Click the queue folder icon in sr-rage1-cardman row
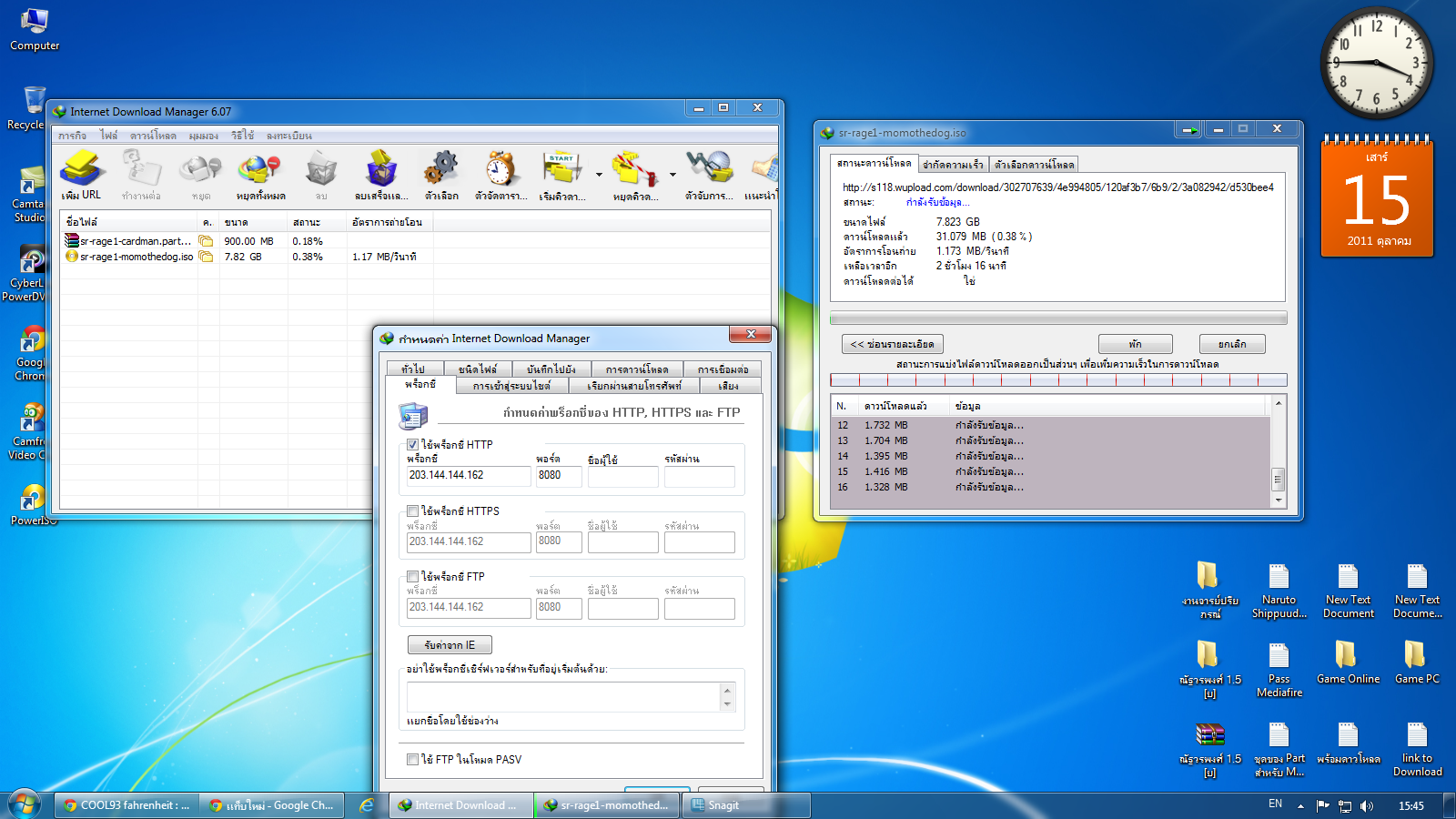Image resolution: width=1456 pixels, height=819 pixels. 207,241
